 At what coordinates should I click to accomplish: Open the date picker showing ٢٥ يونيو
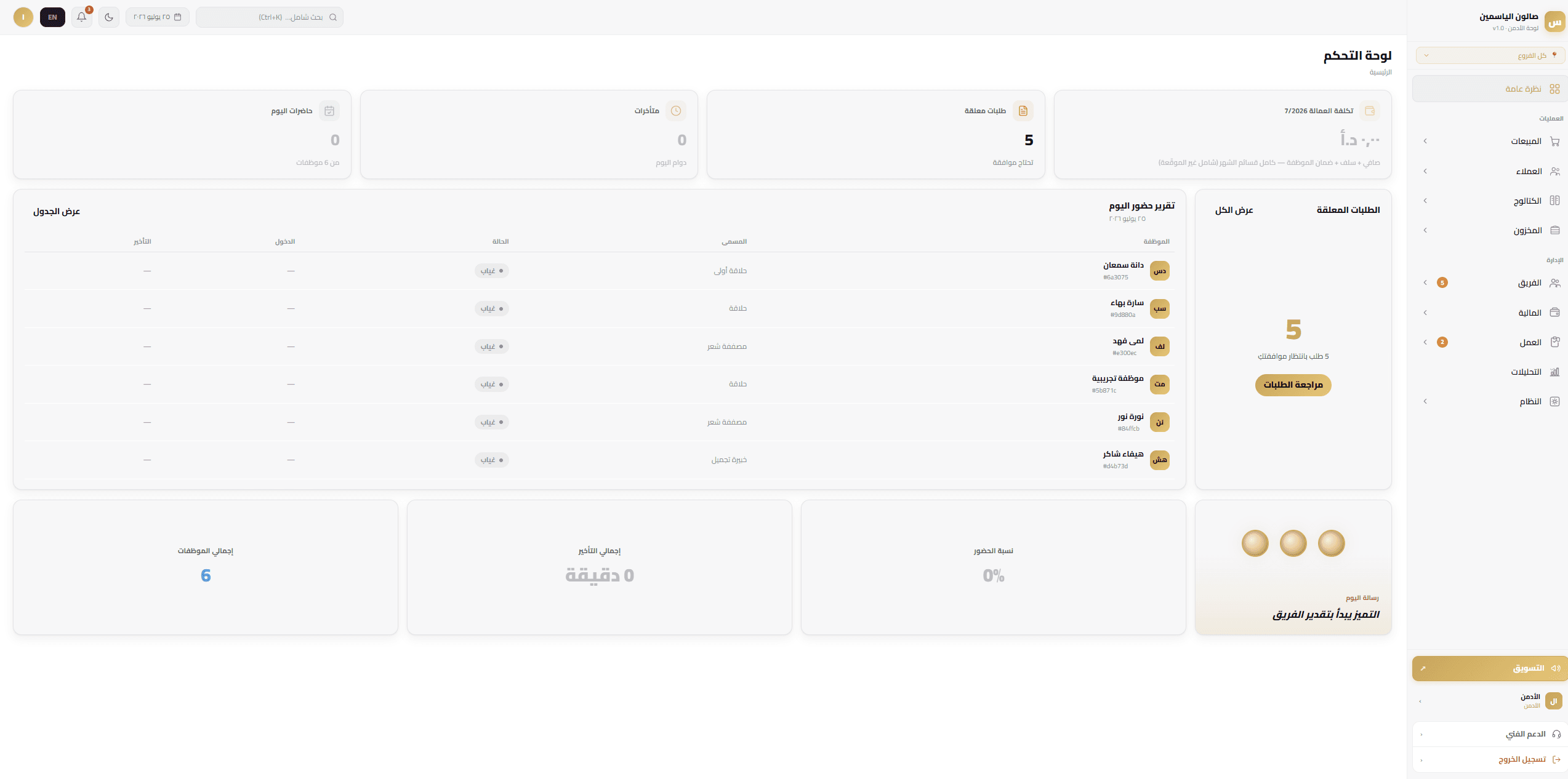(158, 17)
